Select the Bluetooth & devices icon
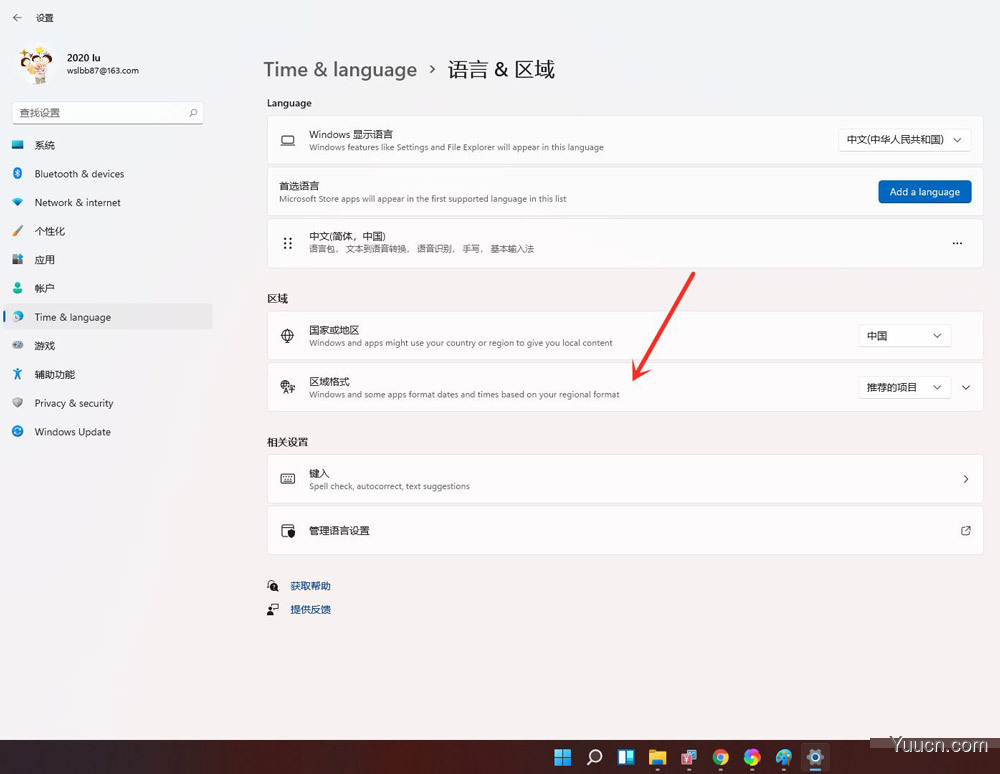This screenshot has height=774, width=1000. tap(18, 173)
